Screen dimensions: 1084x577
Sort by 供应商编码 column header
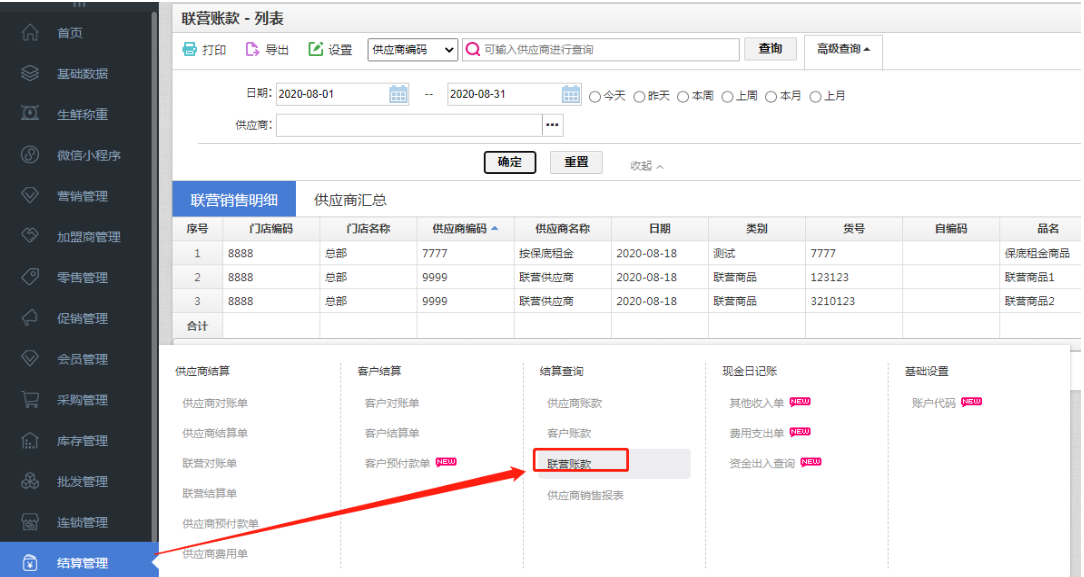465,229
